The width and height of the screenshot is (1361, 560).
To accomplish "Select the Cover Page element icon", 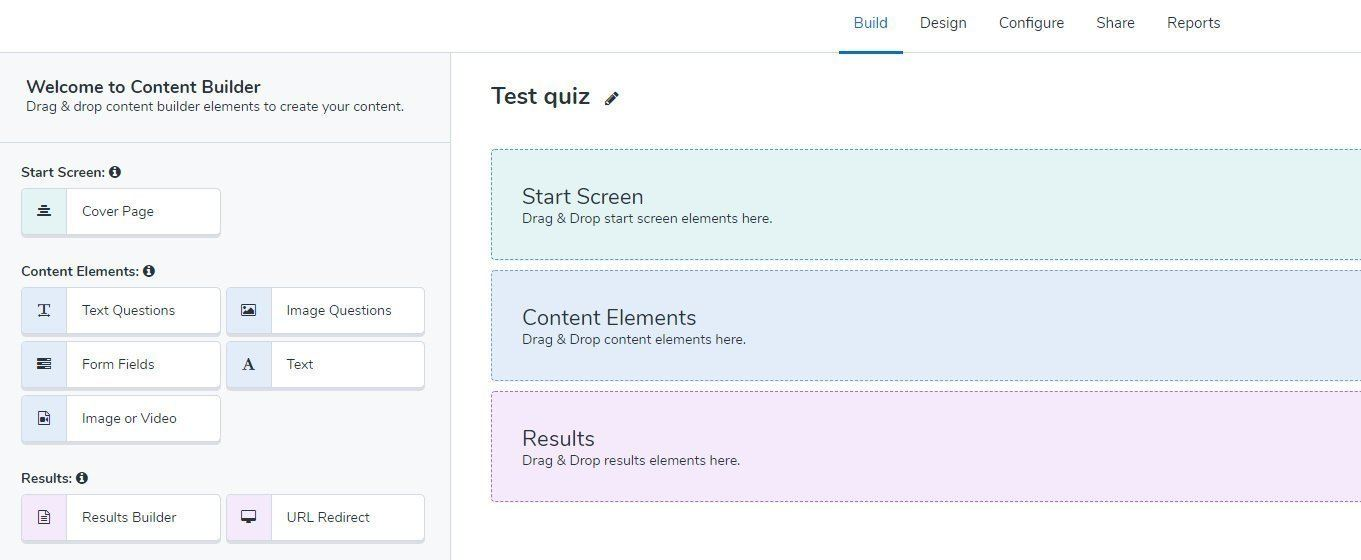I will click(44, 211).
